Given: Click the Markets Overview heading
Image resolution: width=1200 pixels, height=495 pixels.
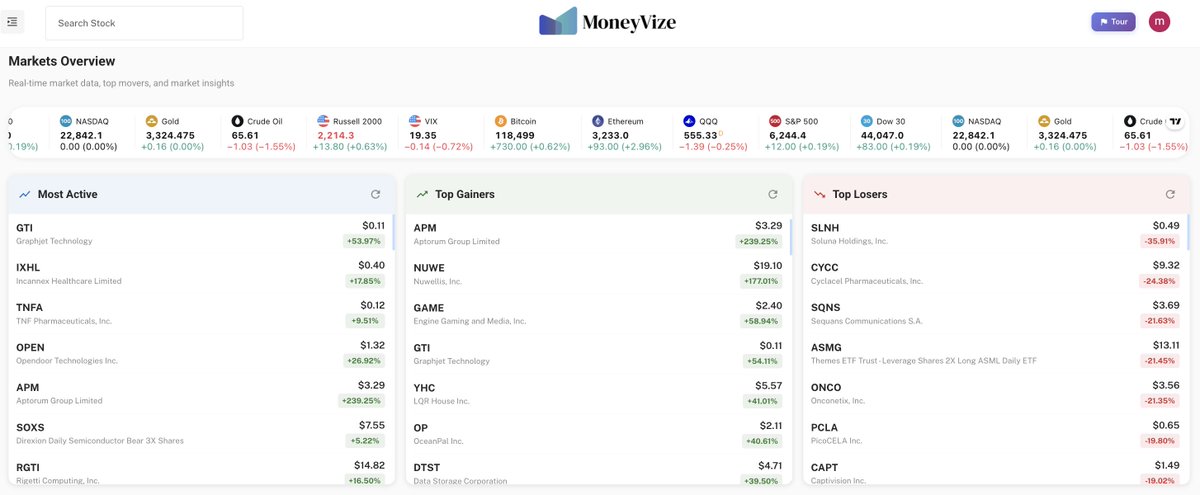Looking at the screenshot, I should (x=62, y=62).
